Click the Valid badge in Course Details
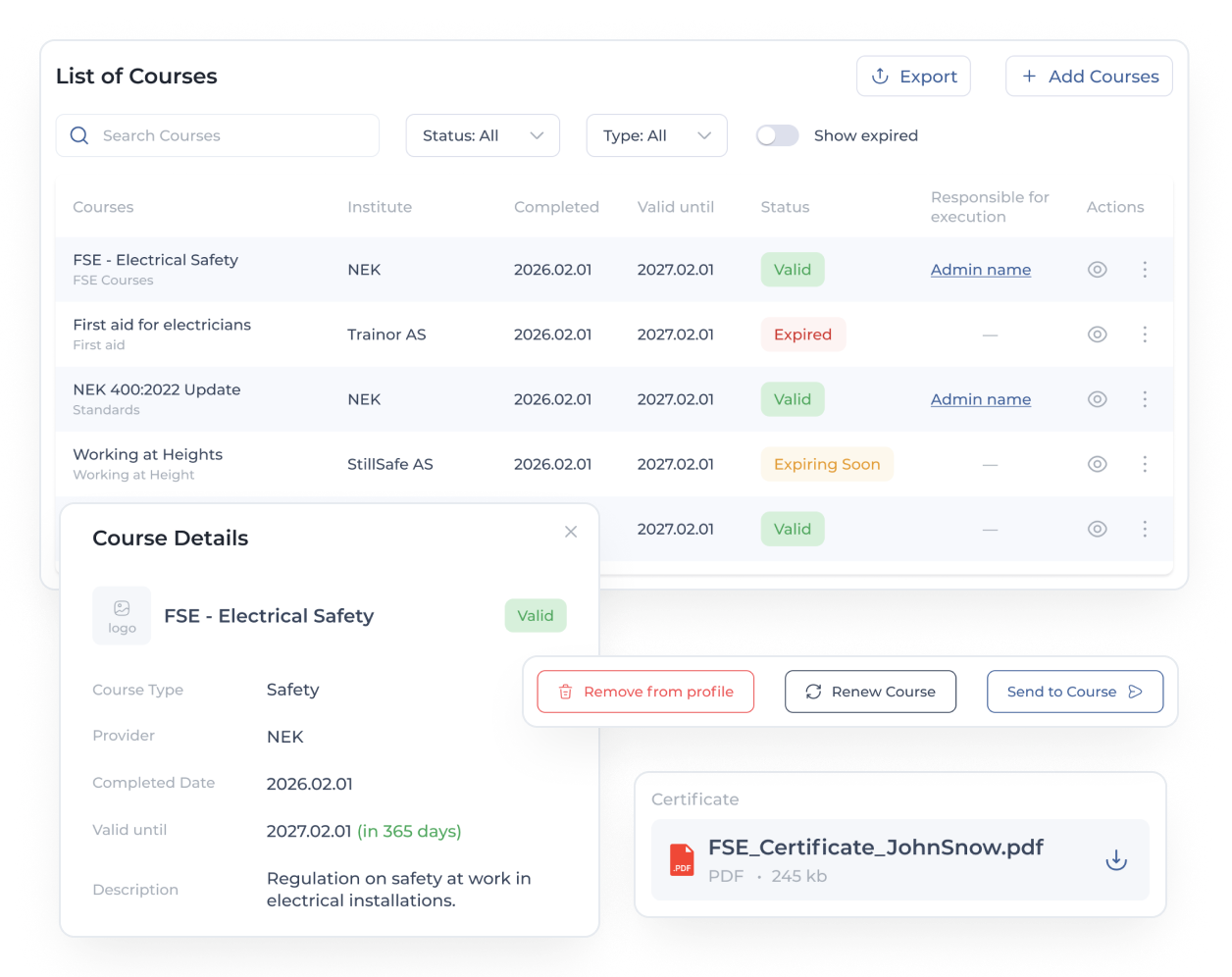1232x977 pixels. (536, 616)
